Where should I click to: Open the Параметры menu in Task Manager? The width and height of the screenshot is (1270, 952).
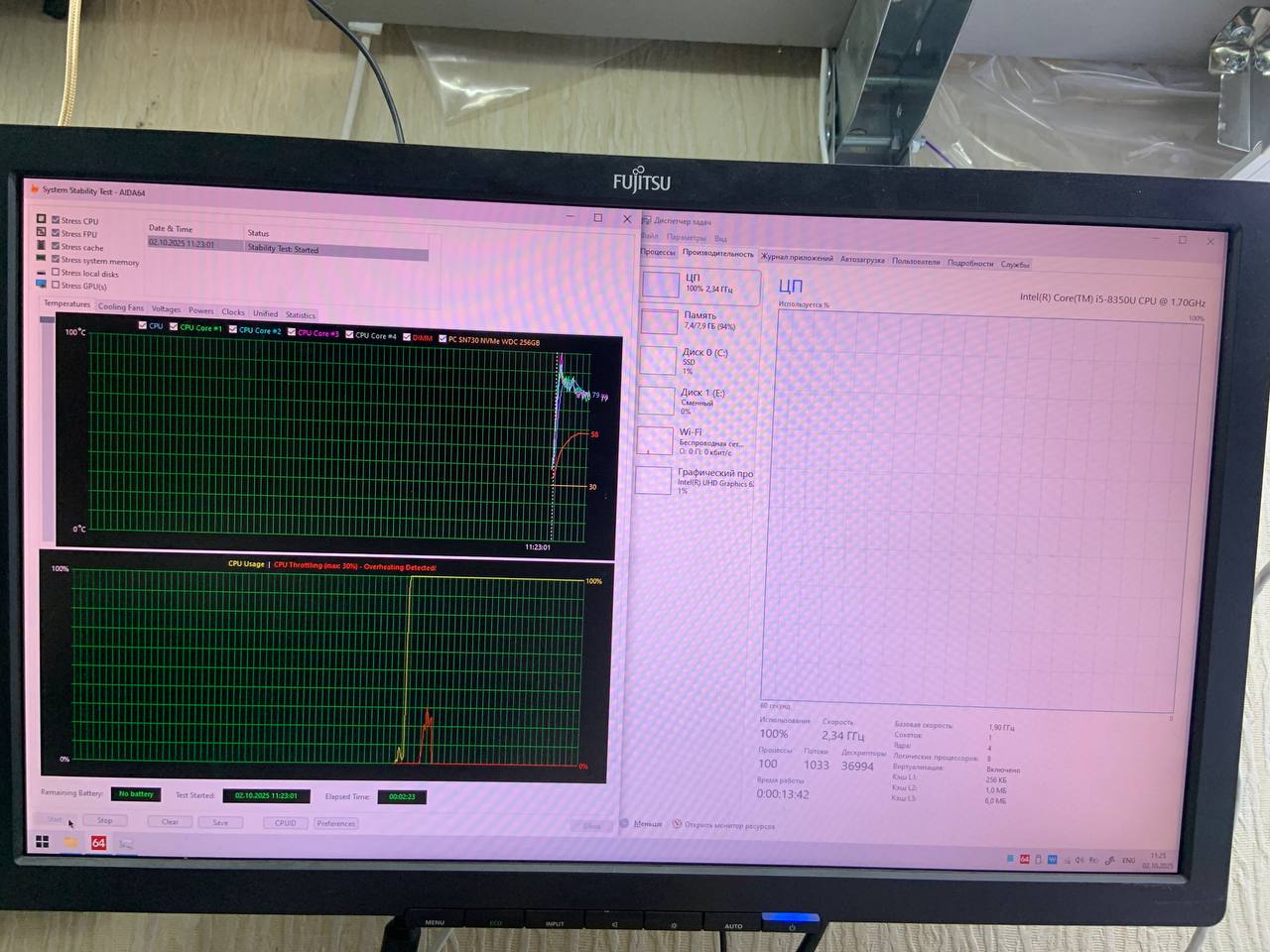(687, 238)
